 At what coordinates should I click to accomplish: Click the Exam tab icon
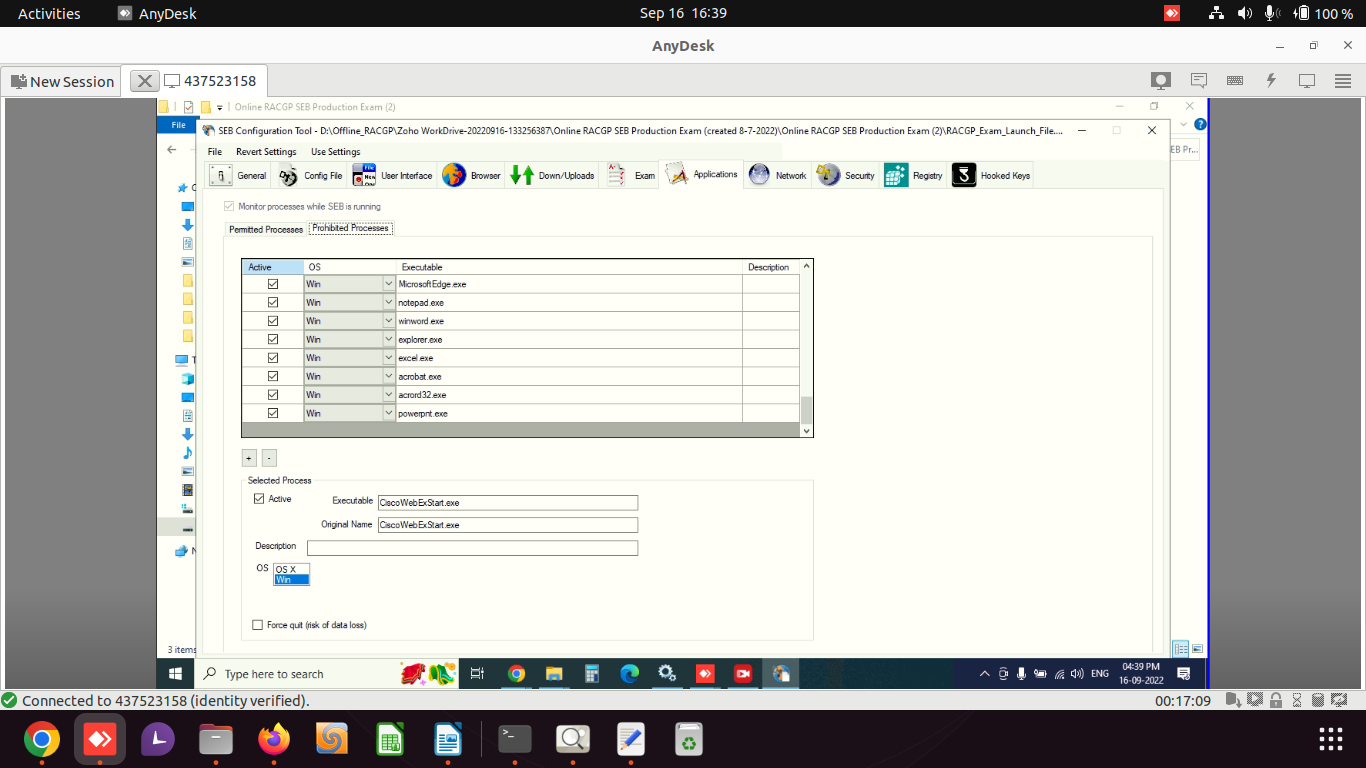point(616,175)
